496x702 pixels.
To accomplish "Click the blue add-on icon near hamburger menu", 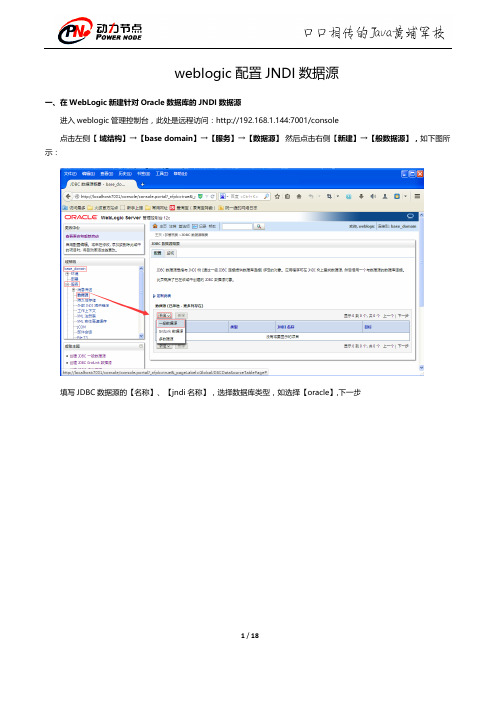I will (397, 197).
